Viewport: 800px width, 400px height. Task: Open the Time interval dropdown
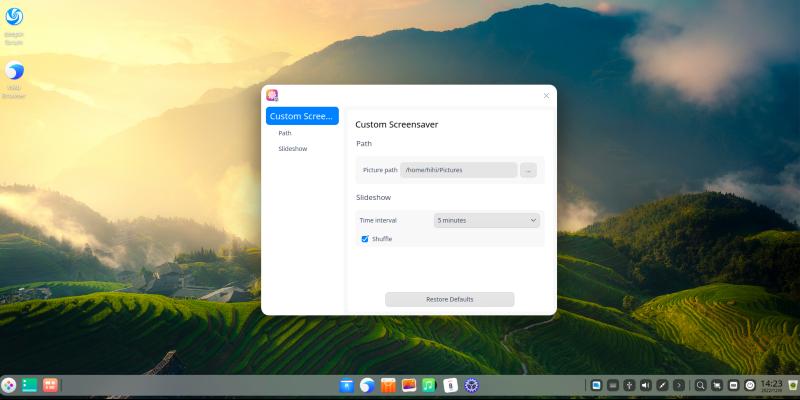487,220
